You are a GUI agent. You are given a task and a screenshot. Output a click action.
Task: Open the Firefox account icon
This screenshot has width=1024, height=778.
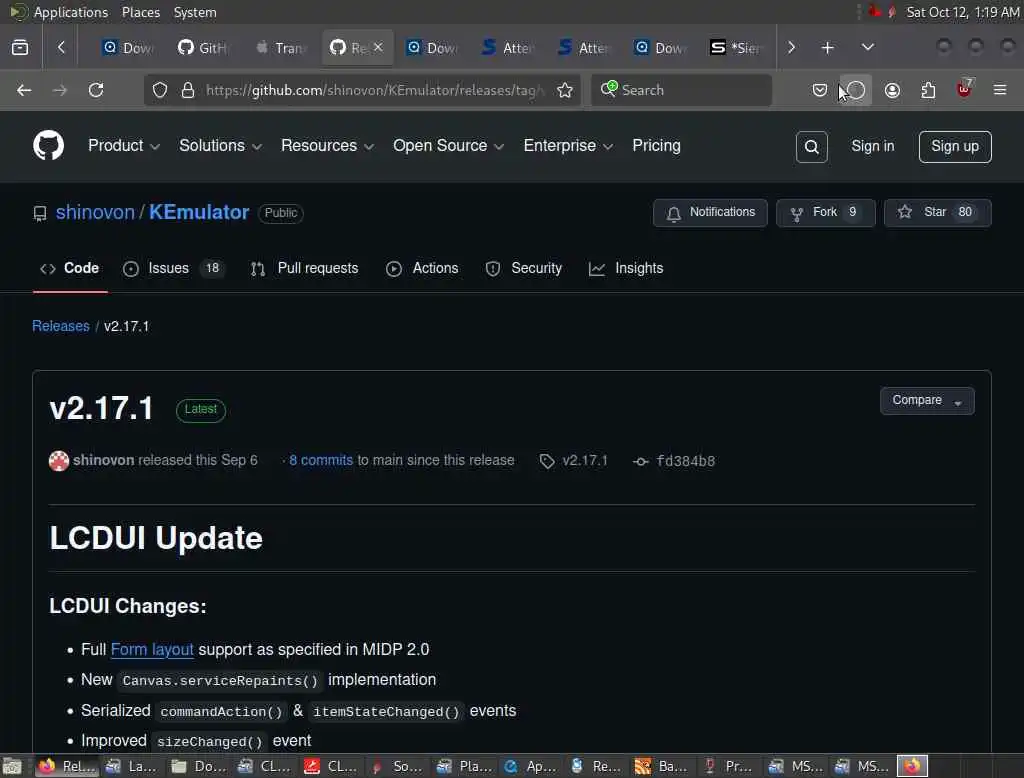(x=892, y=90)
